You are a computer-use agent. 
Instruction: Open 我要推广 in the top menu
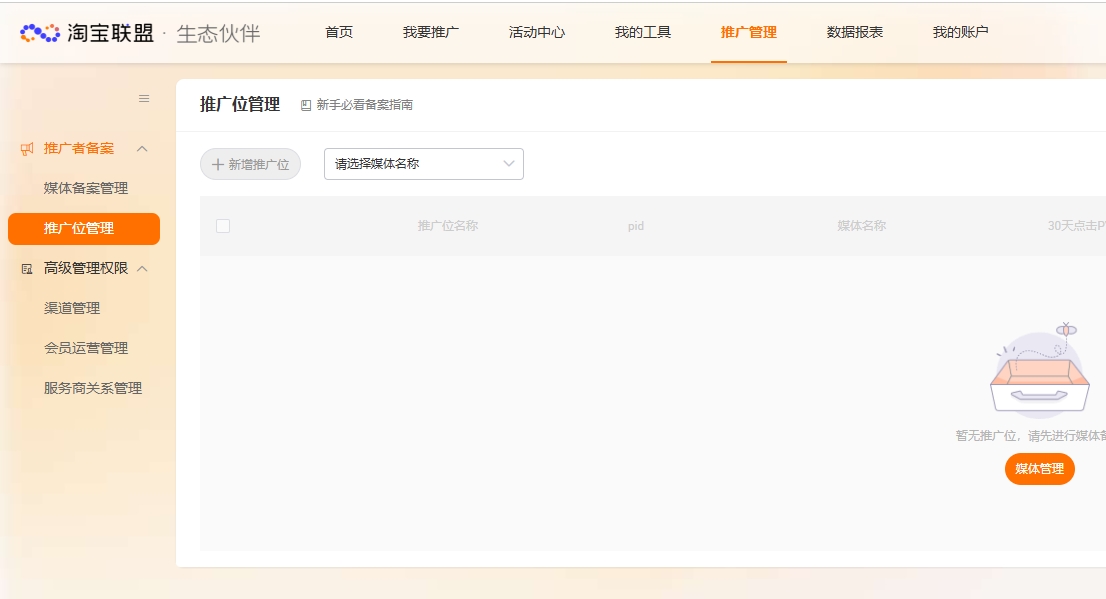(431, 32)
